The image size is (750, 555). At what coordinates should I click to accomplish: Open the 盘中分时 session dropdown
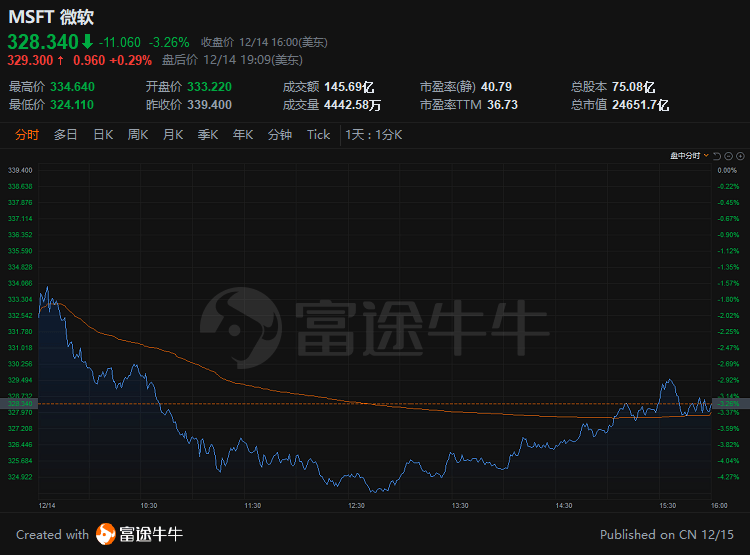pos(690,156)
